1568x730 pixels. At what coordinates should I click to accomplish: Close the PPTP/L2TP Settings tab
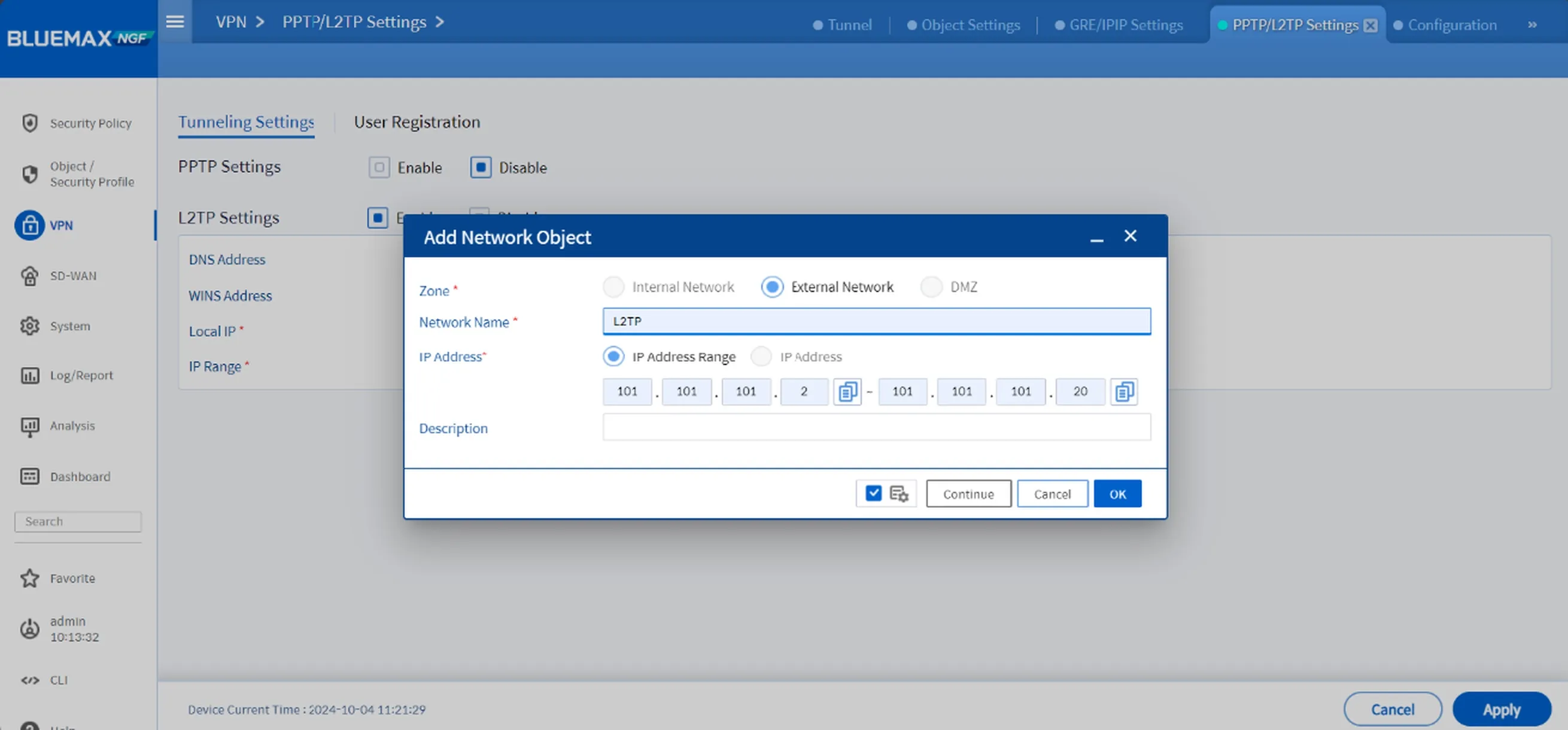tap(1371, 26)
